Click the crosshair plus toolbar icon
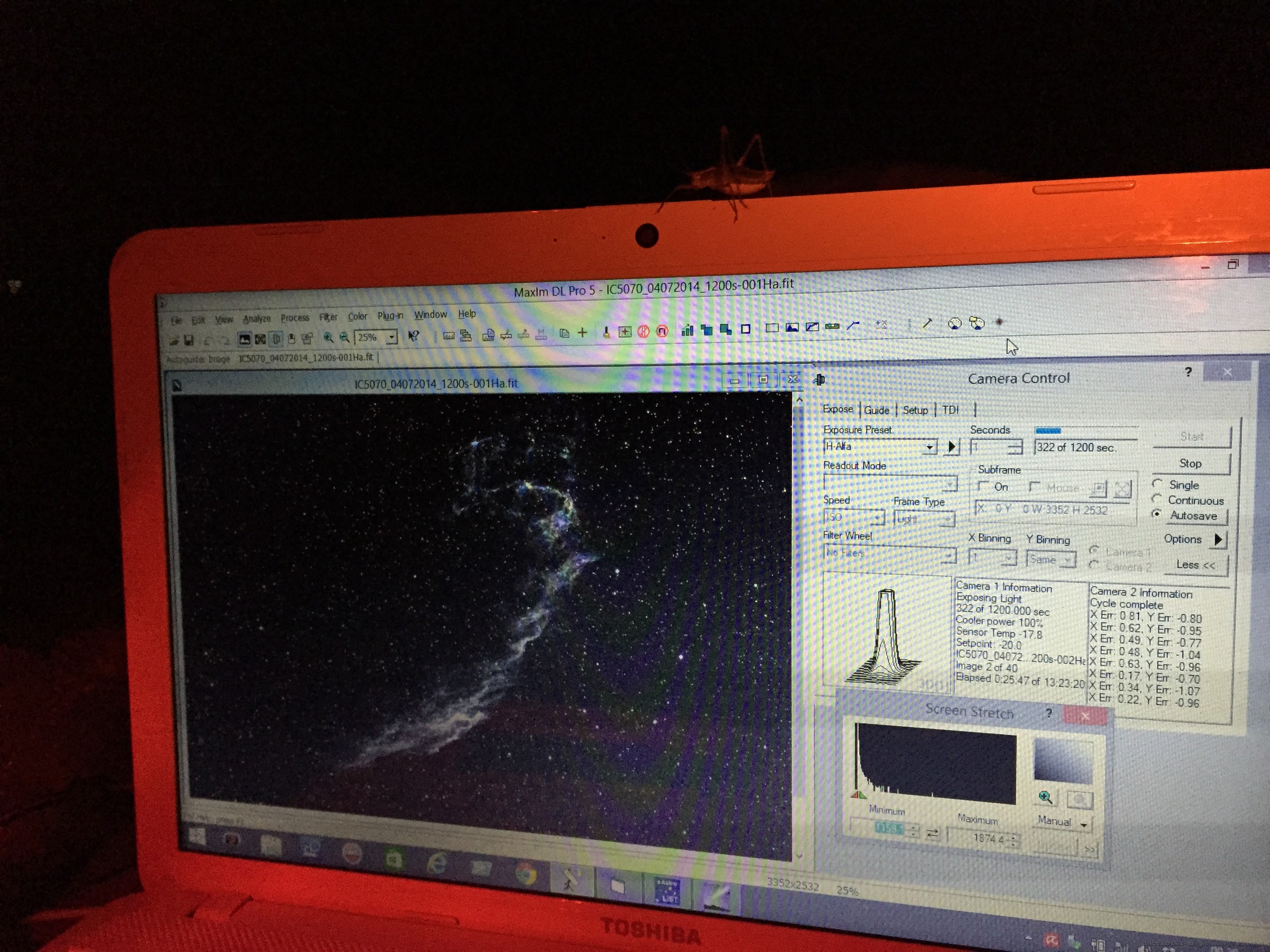Screen dimensions: 1270x952 coord(582,332)
